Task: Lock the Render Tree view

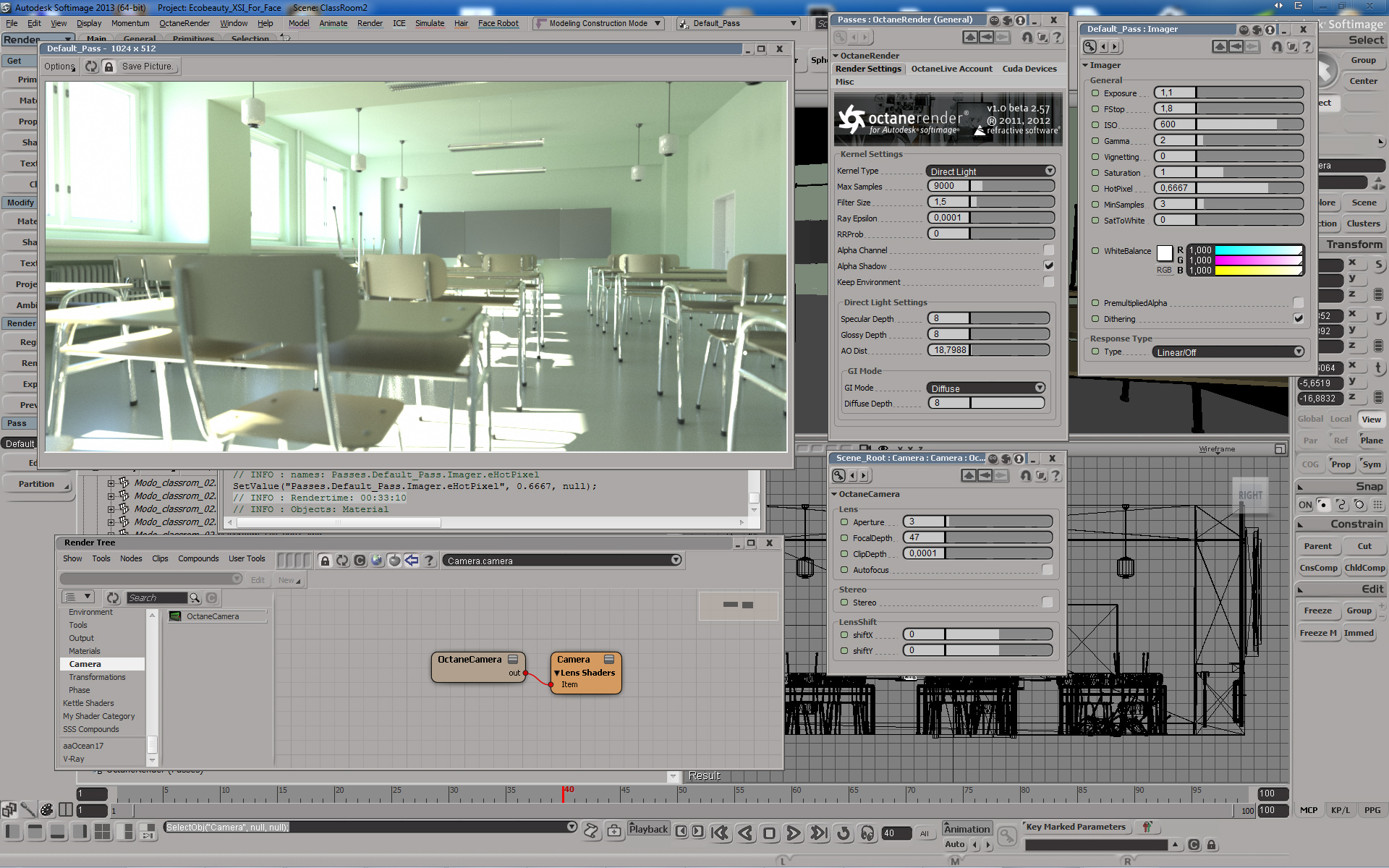Action: click(x=325, y=561)
